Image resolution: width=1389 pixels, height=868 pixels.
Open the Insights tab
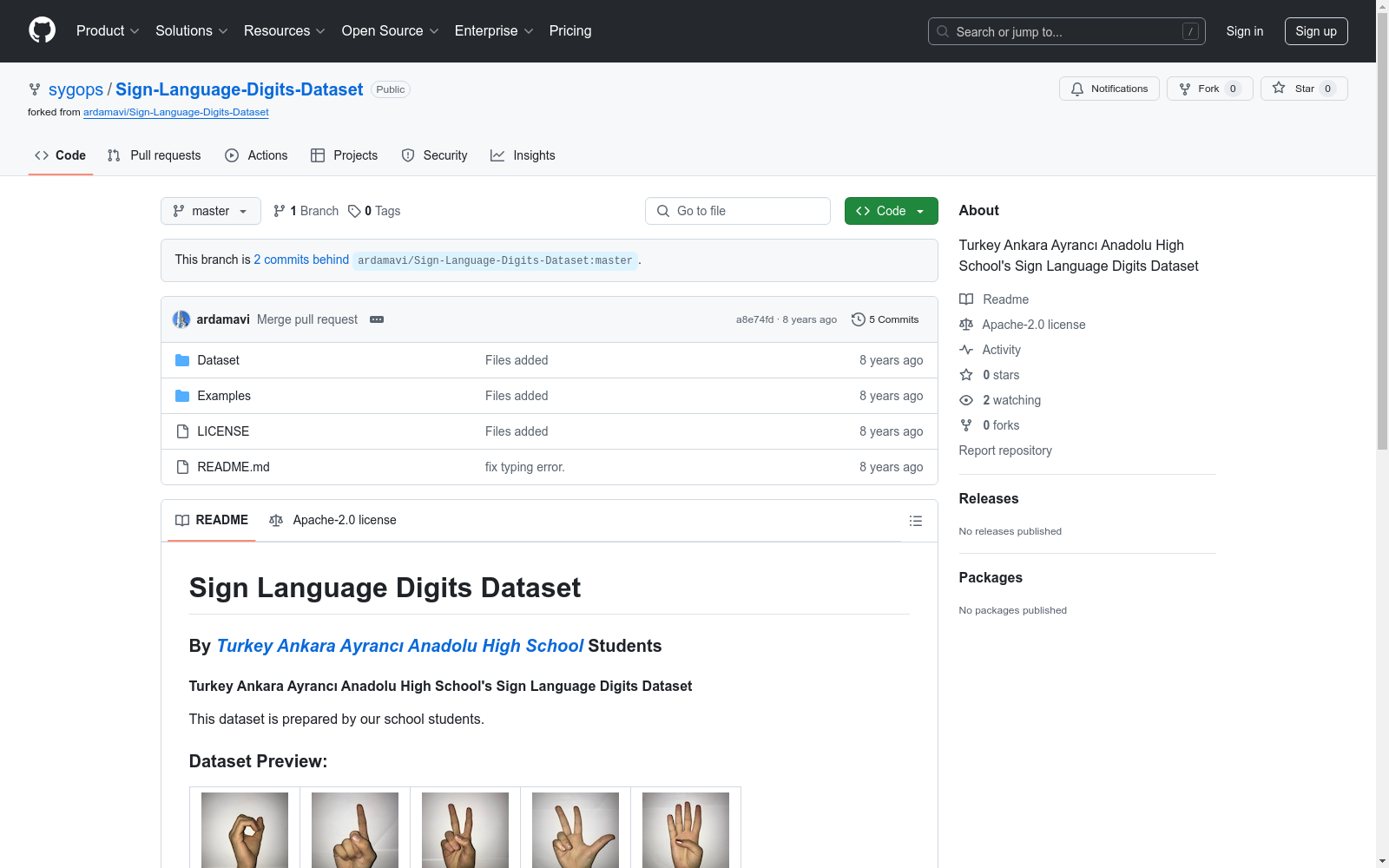coord(523,155)
